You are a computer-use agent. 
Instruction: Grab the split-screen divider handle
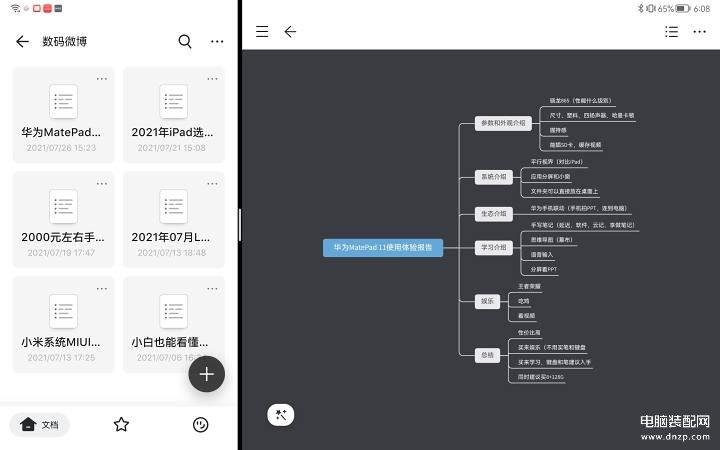[x=240, y=225]
